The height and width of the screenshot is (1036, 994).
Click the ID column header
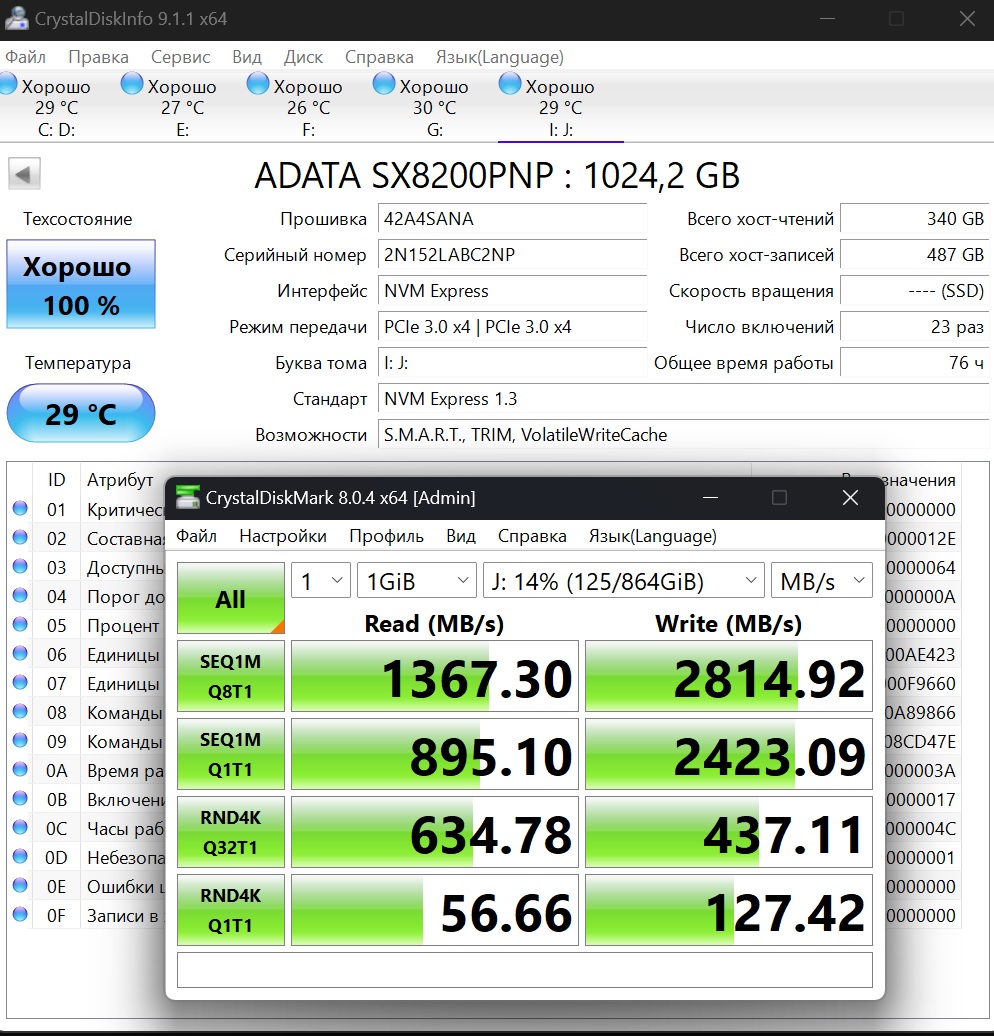(57, 480)
